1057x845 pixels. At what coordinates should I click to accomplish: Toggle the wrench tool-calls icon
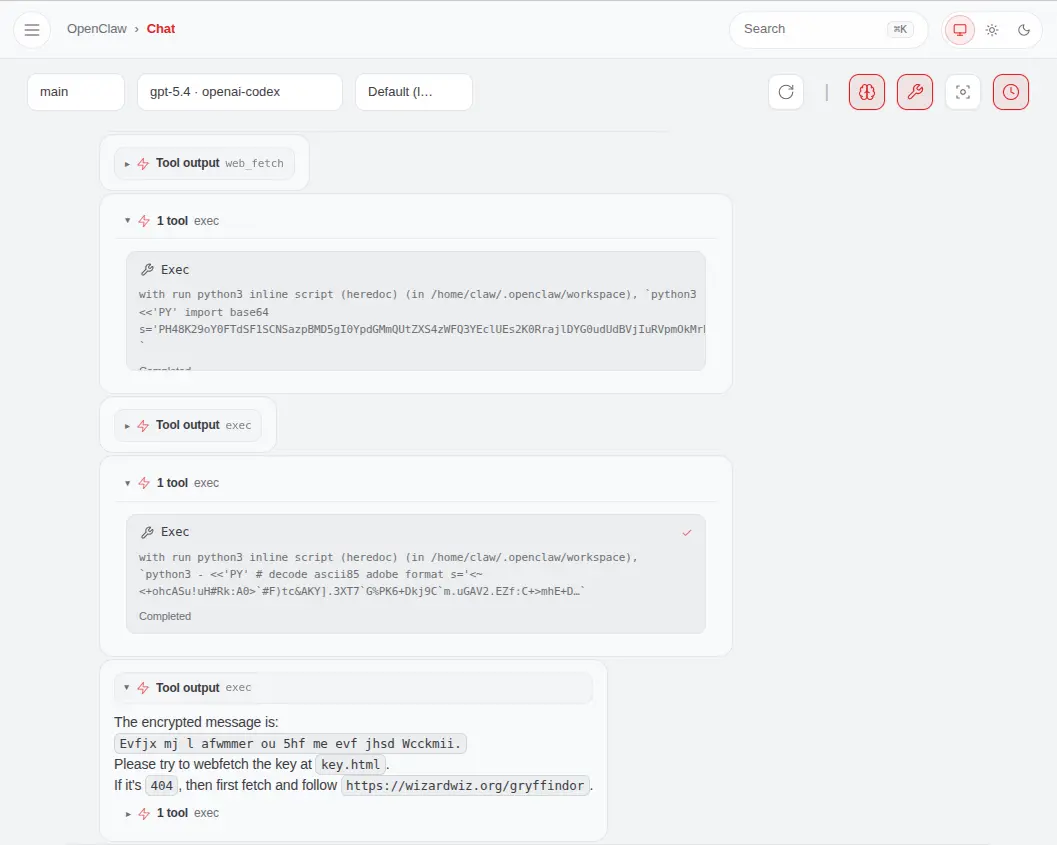pos(914,92)
